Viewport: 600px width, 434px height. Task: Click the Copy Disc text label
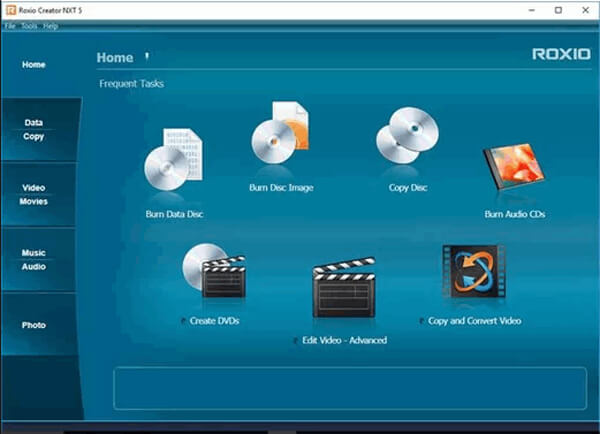[x=408, y=188]
